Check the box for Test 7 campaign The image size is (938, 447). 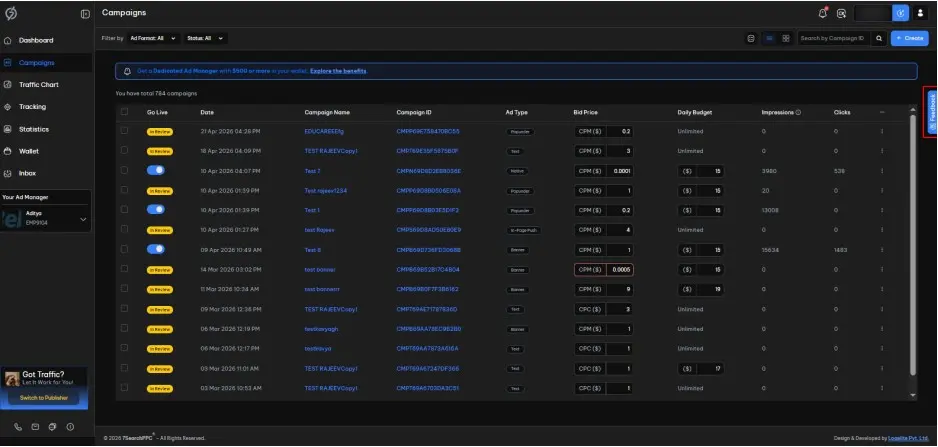(x=124, y=170)
